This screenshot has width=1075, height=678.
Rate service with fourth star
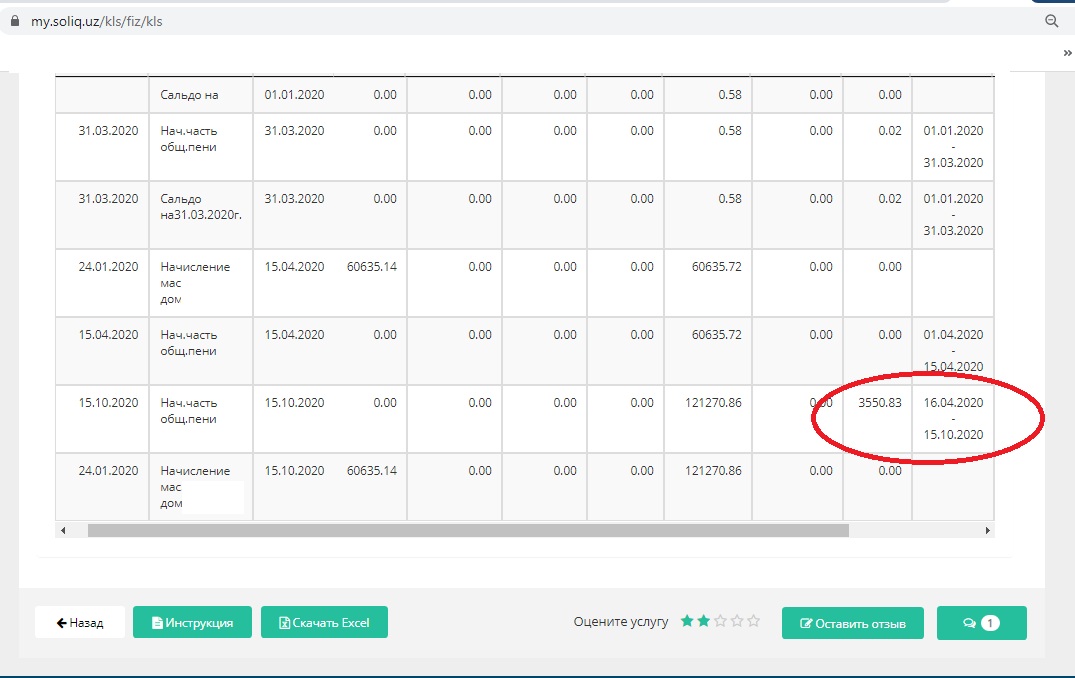[x=737, y=621]
